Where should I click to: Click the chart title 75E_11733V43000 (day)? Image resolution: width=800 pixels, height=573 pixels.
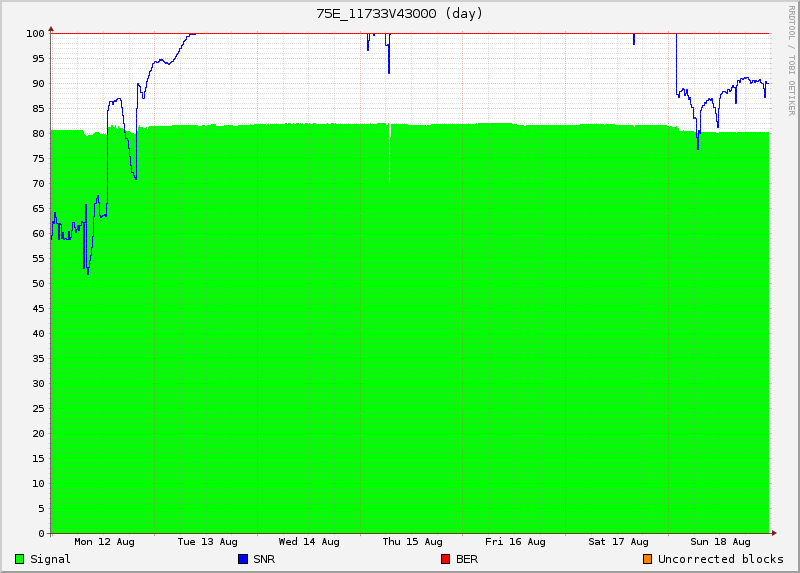pos(399,14)
